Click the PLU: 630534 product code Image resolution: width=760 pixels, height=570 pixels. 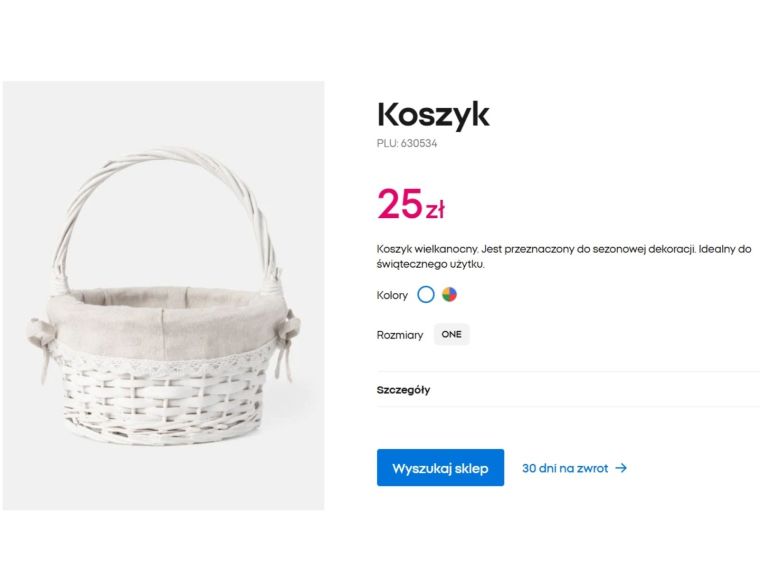pyautogui.click(x=407, y=143)
